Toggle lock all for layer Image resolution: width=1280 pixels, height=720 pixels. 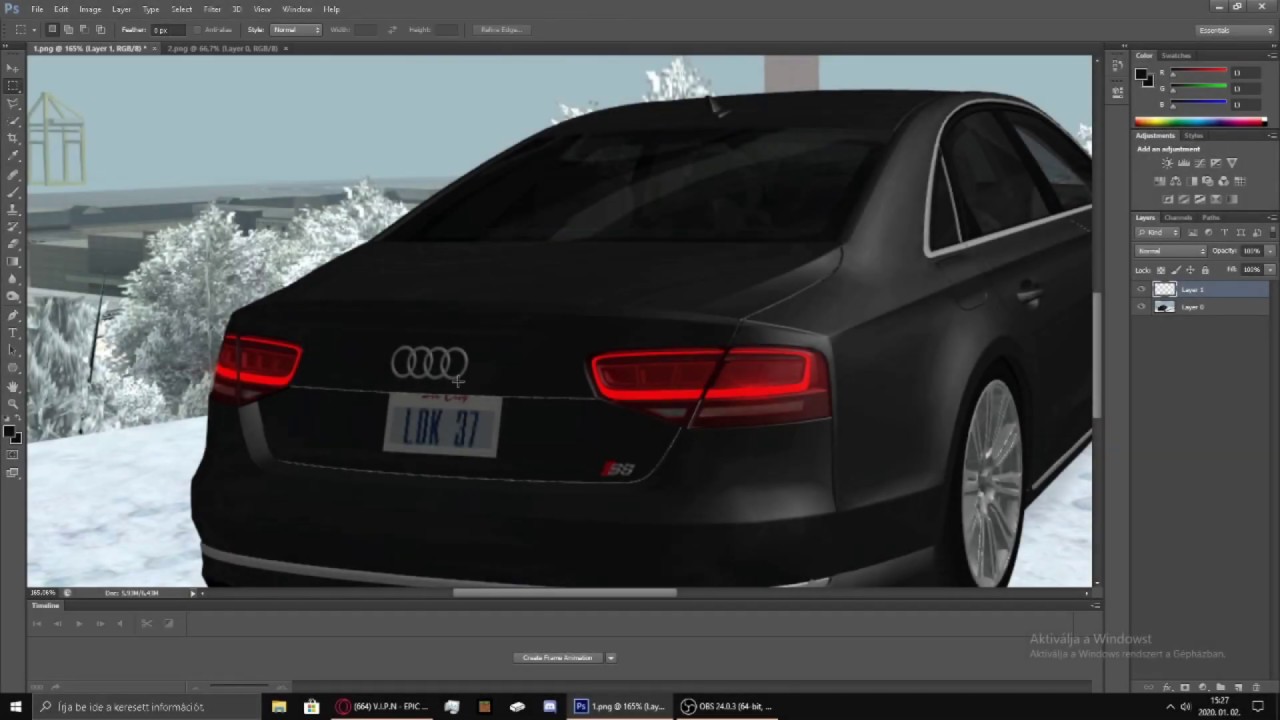tap(1205, 270)
